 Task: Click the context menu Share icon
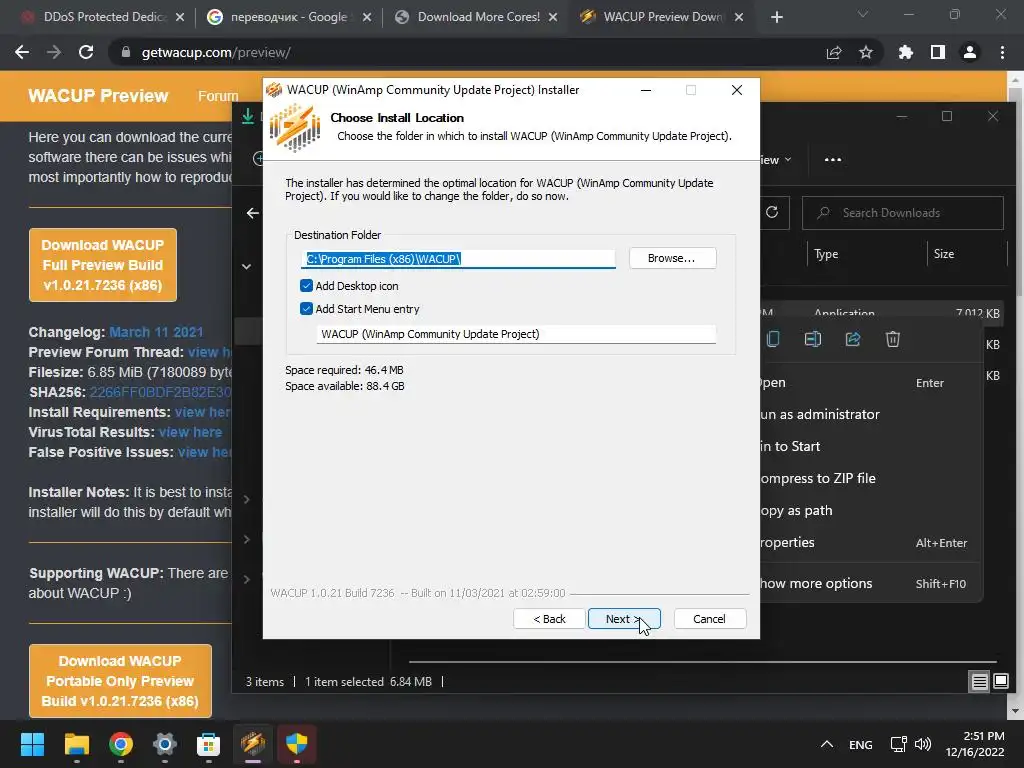click(x=853, y=339)
